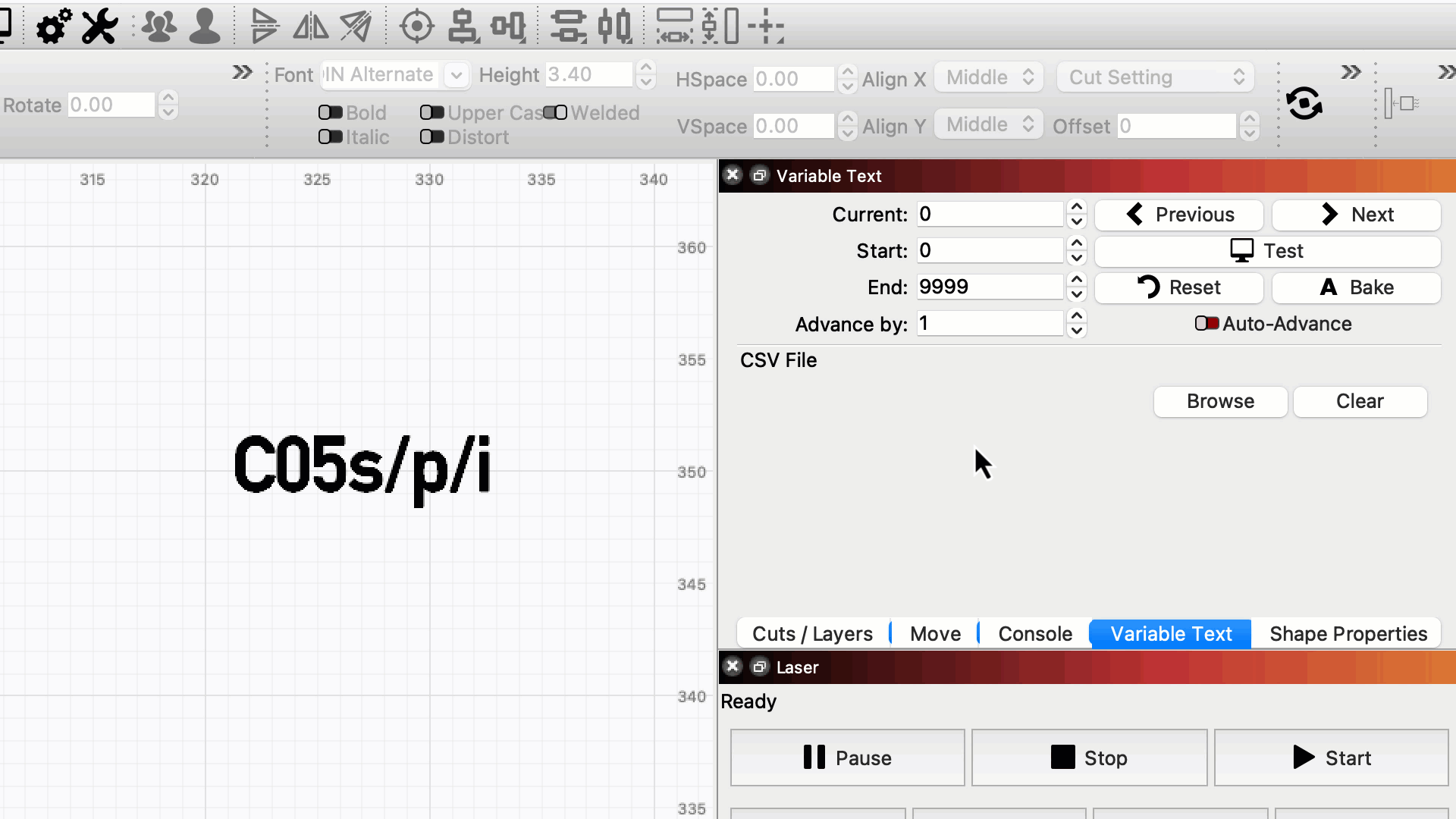This screenshot has height=819, width=1456.
Task: Switch to the Cuts / Layers tab
Action: click(811, 633)
